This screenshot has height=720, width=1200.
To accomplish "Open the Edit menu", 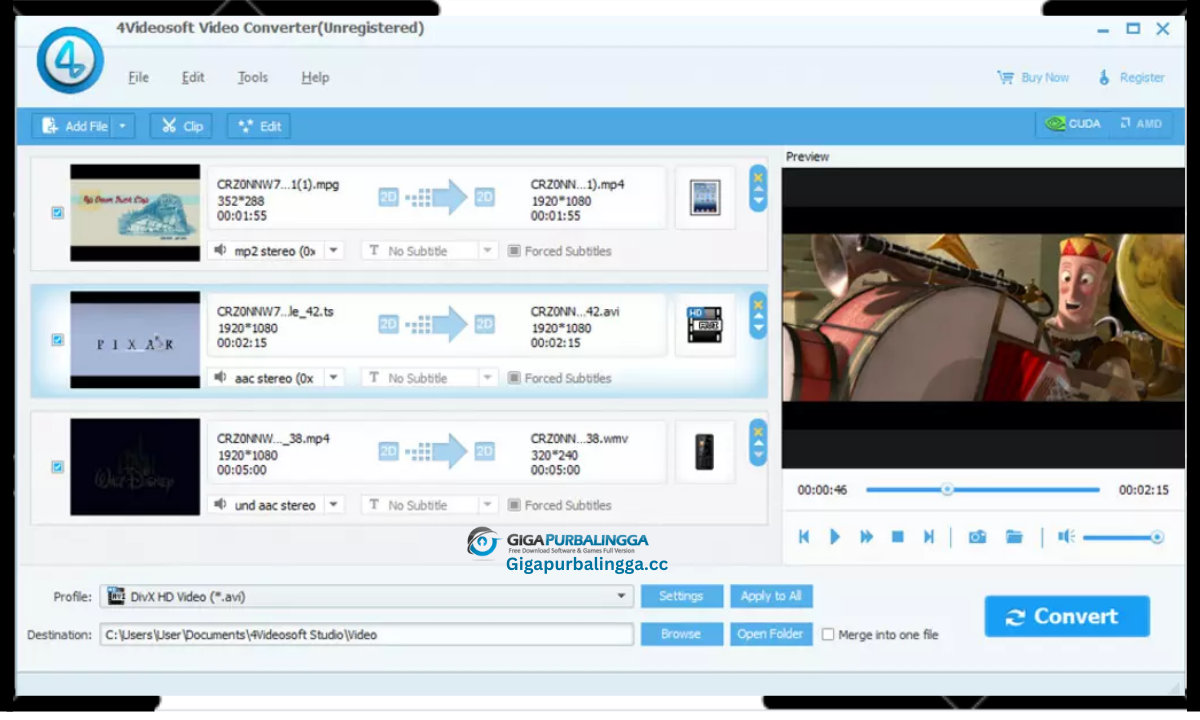I will [193, 77].
